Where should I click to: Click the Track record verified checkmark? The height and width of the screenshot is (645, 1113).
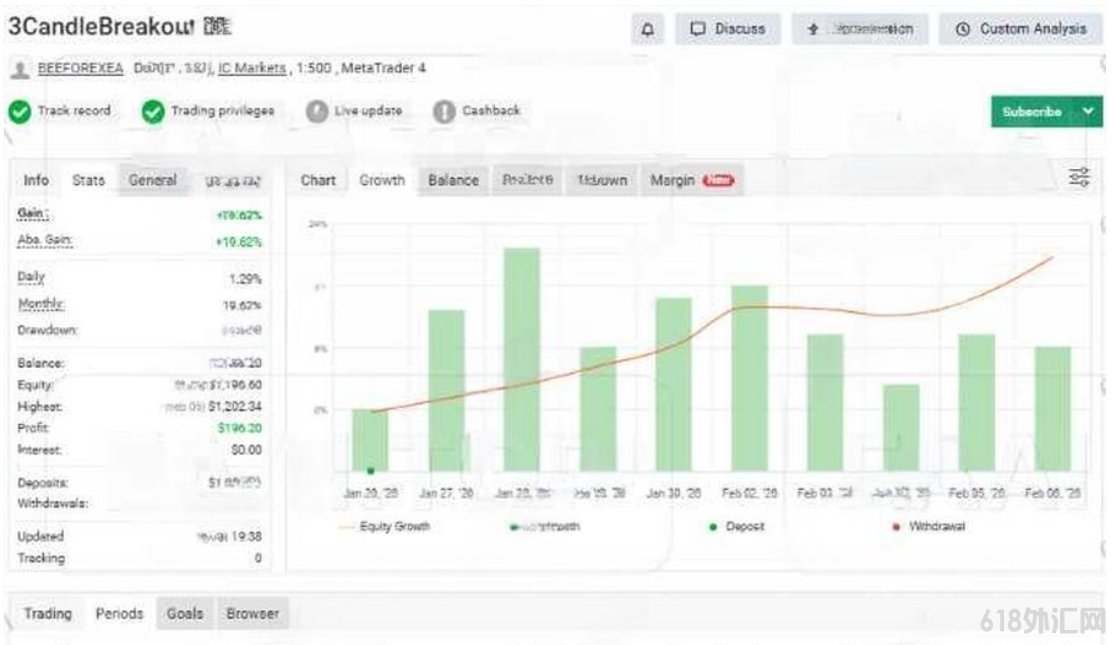[20, 111]
